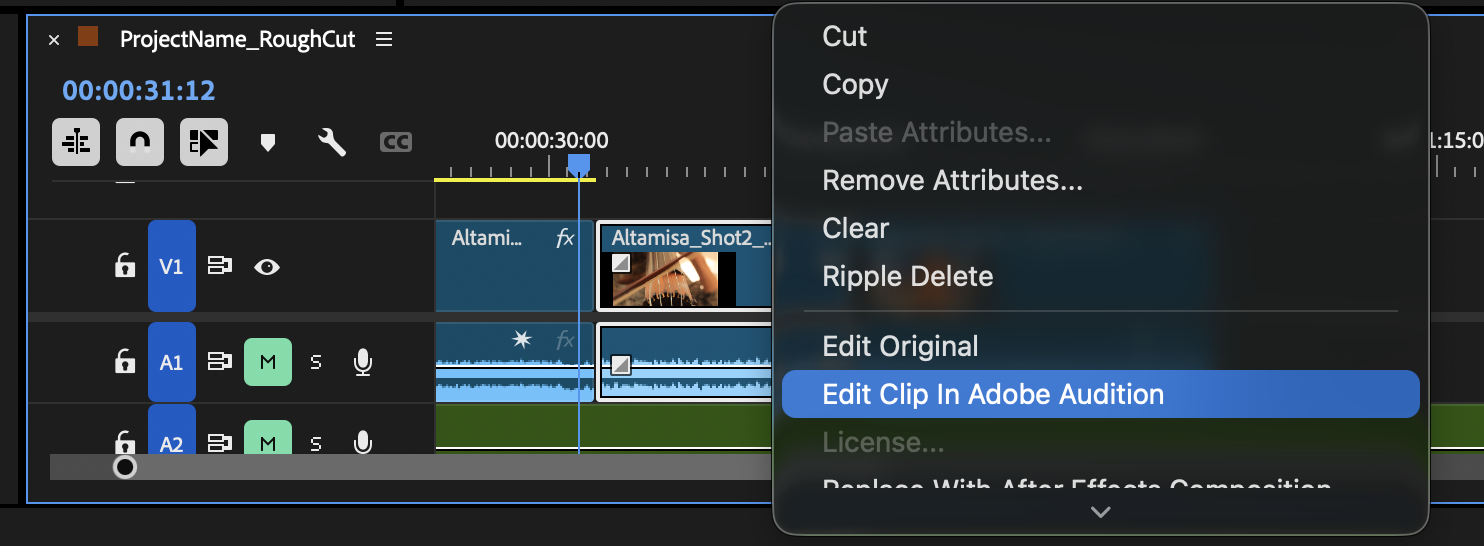Screen dimensions: 1484x546
Task: Toggle Snap in Timeline magnet icon
Action: [x=140, y=142]
